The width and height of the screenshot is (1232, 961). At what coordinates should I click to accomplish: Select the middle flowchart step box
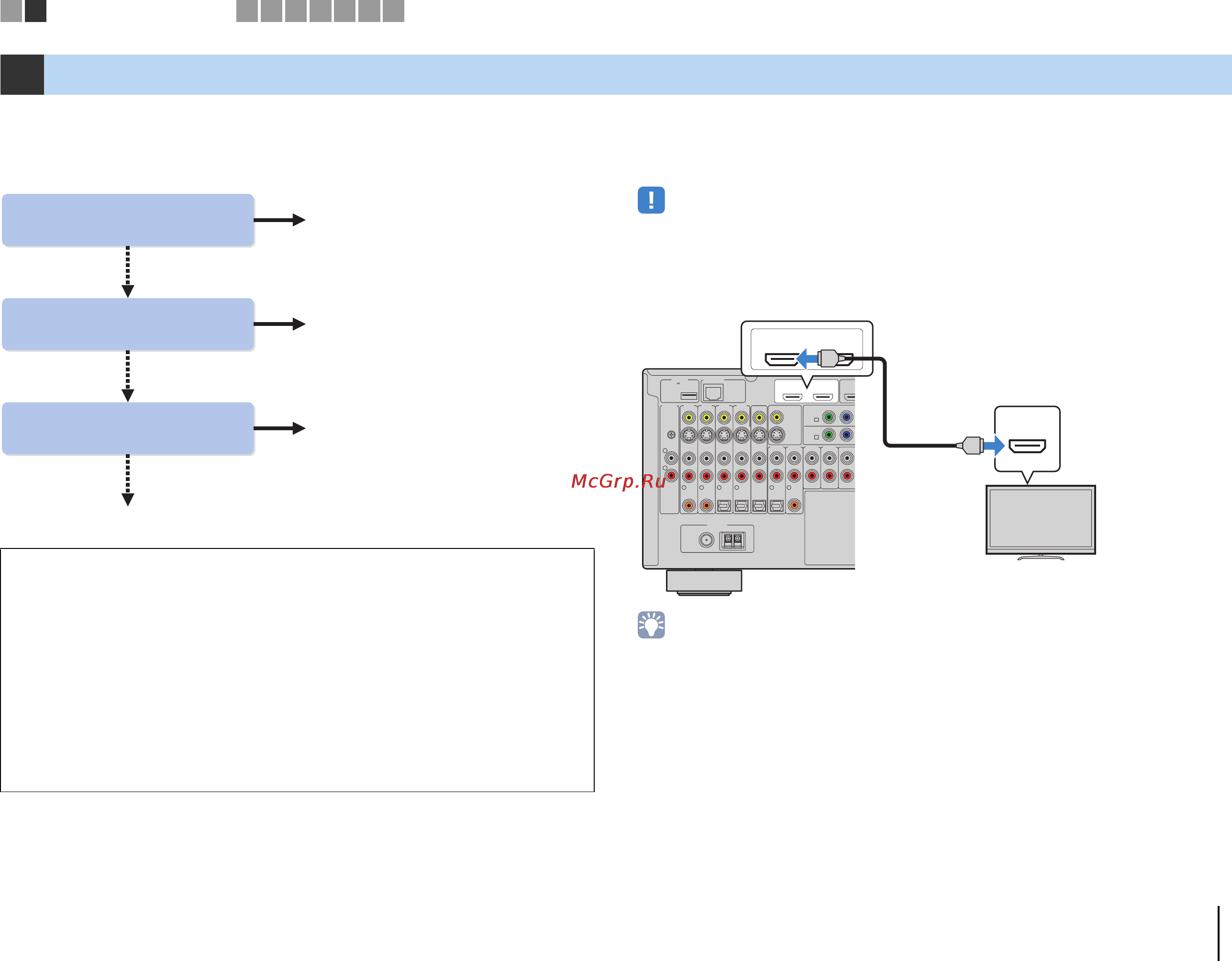[x=128, y=324]
